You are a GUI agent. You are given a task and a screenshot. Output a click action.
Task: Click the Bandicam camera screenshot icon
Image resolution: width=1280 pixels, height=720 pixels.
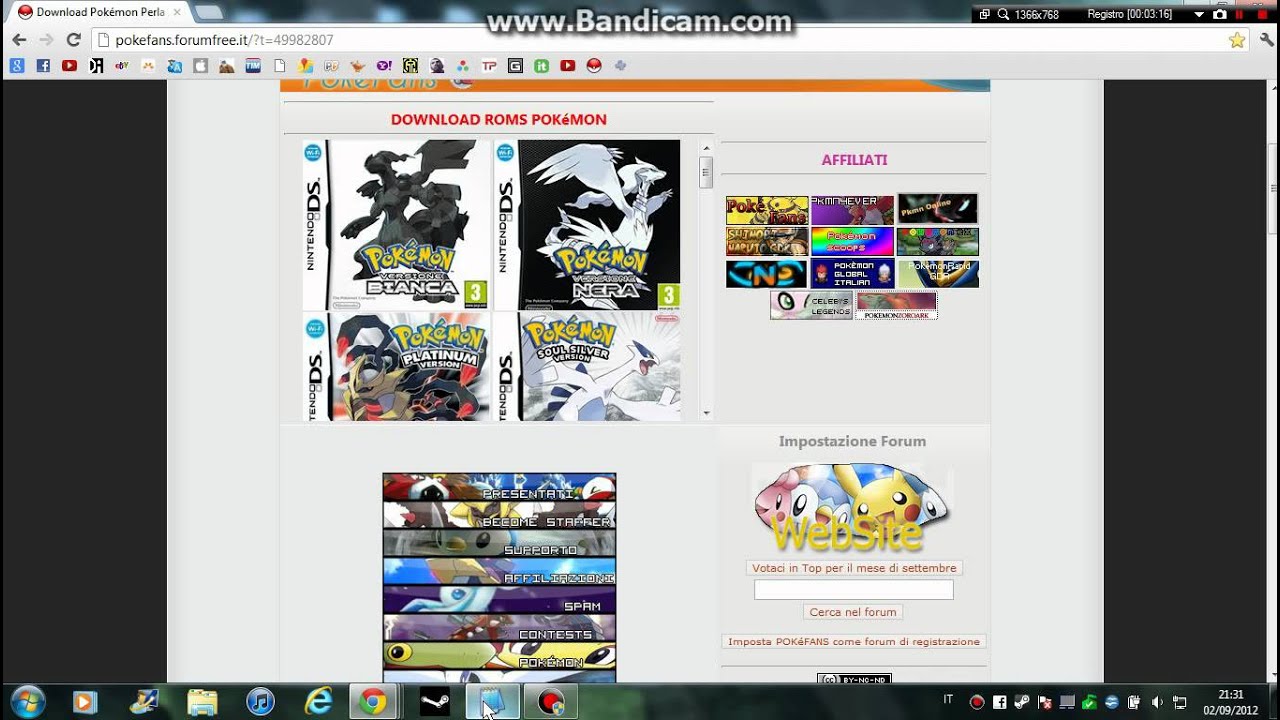click(1219, 14)
